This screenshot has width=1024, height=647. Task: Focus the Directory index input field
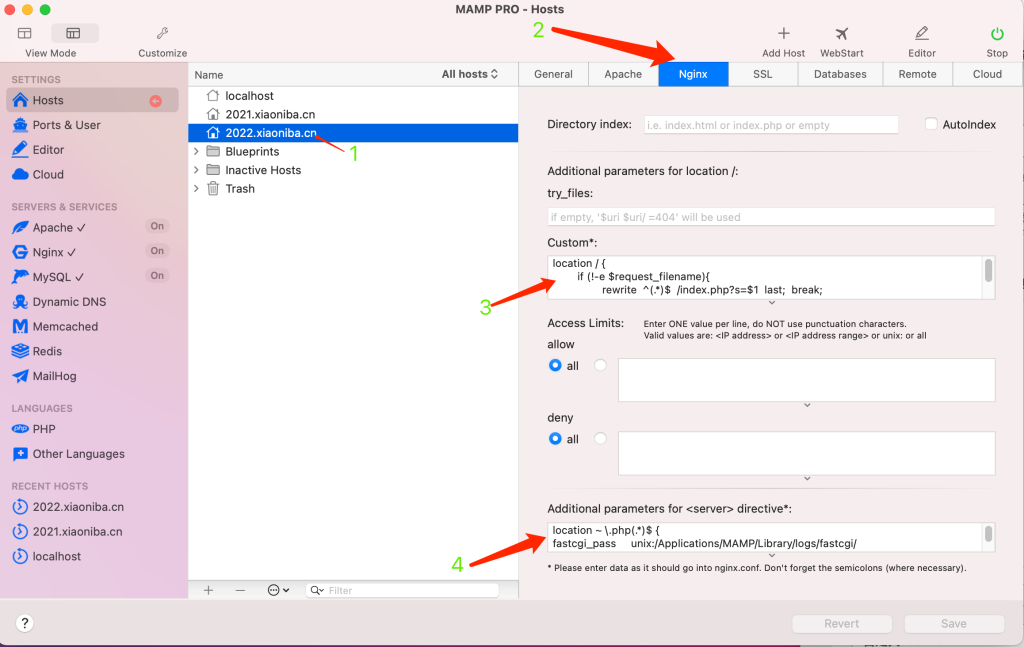coord(771,125)
